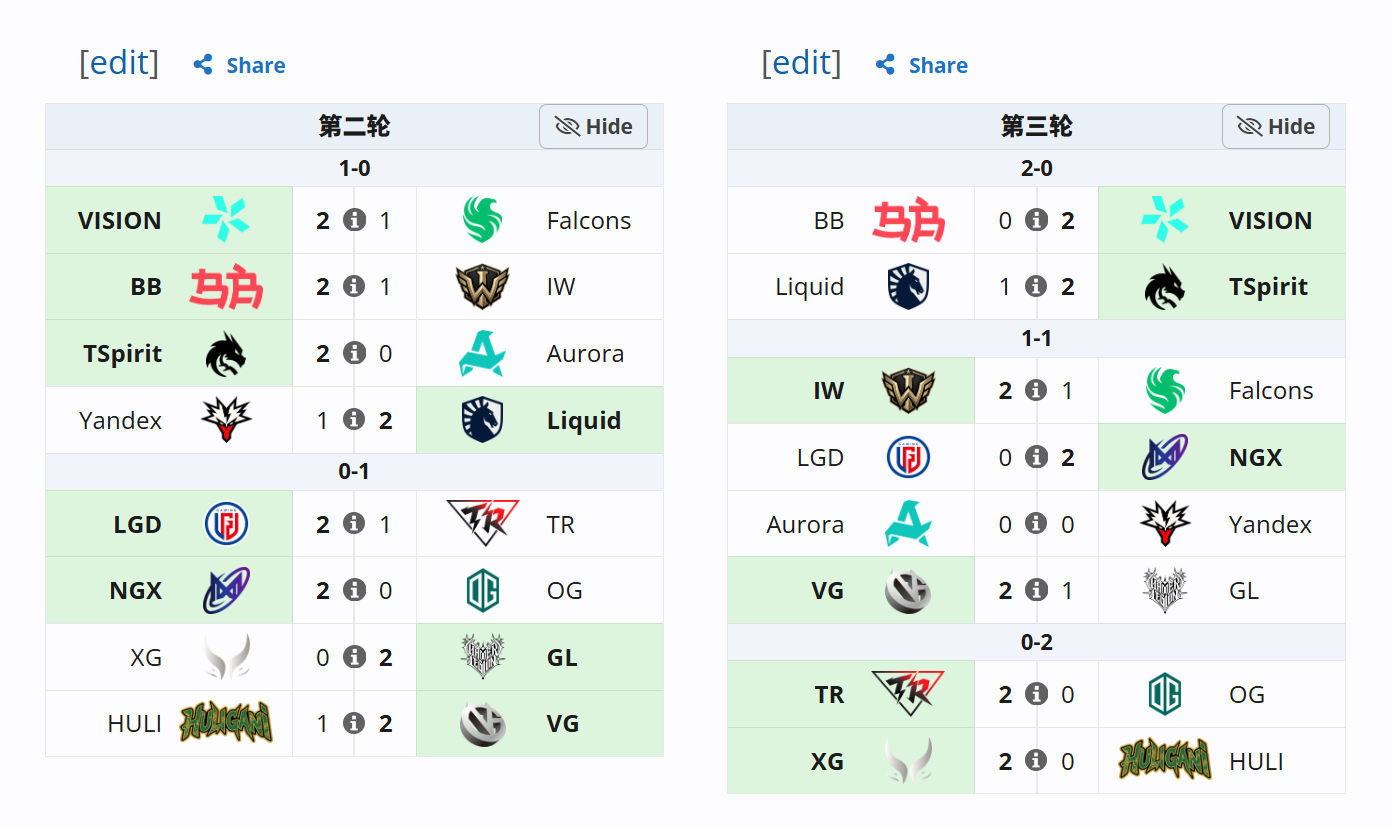Click the TR logo in 第二轮

[483, 523]
